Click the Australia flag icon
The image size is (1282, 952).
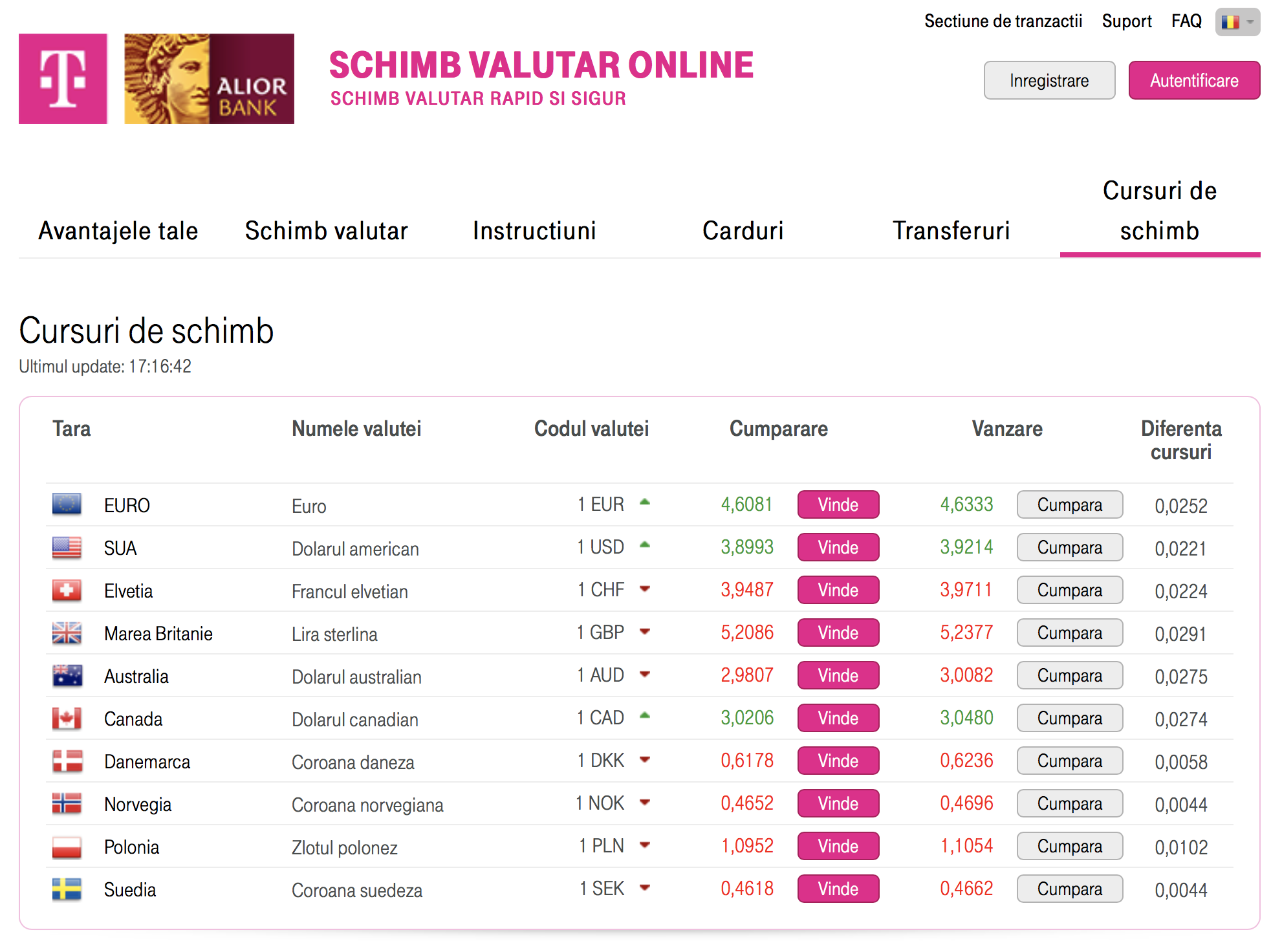click(67, 675)
